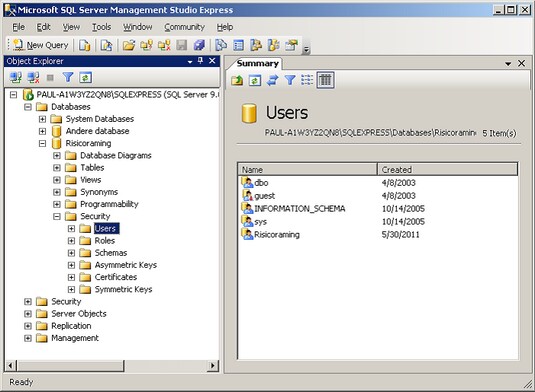The height and width of the screenshot is (392, 535).
Task: Collapse the Databases folder
Action: click(28, 107)
